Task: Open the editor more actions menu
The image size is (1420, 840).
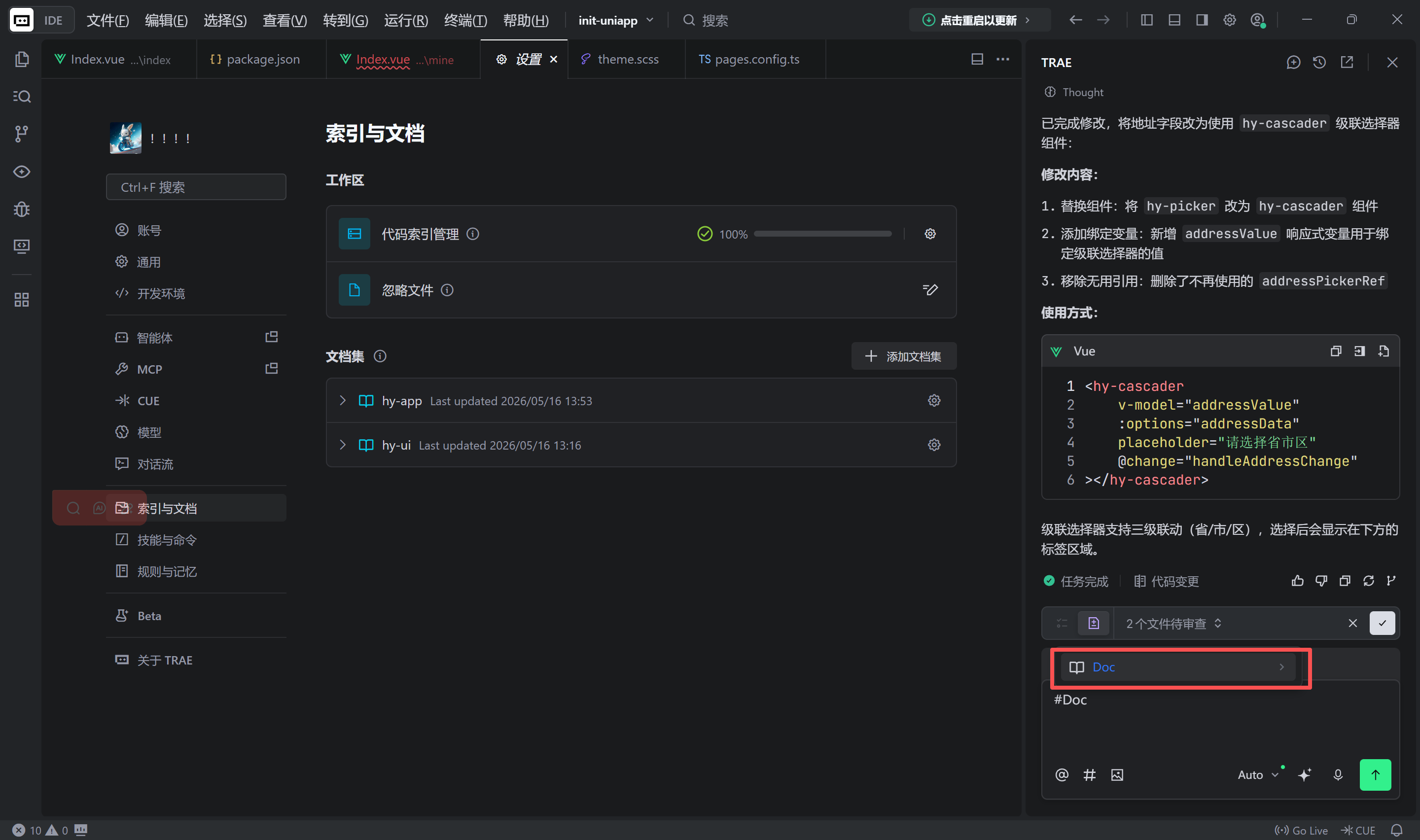Action: coord(1003,60)
